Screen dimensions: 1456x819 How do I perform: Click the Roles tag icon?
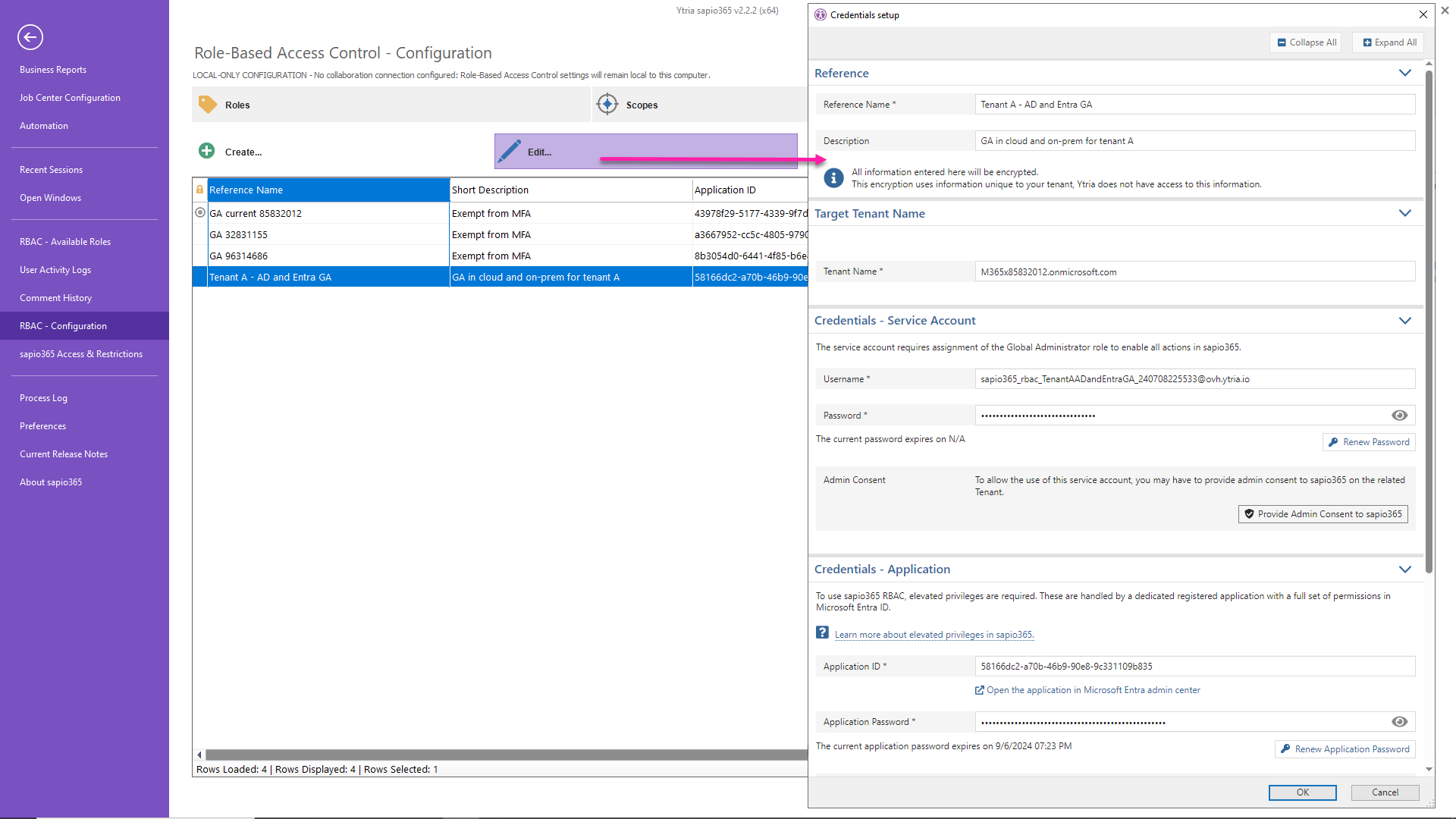pyautogui.click(x=208, y=105)
